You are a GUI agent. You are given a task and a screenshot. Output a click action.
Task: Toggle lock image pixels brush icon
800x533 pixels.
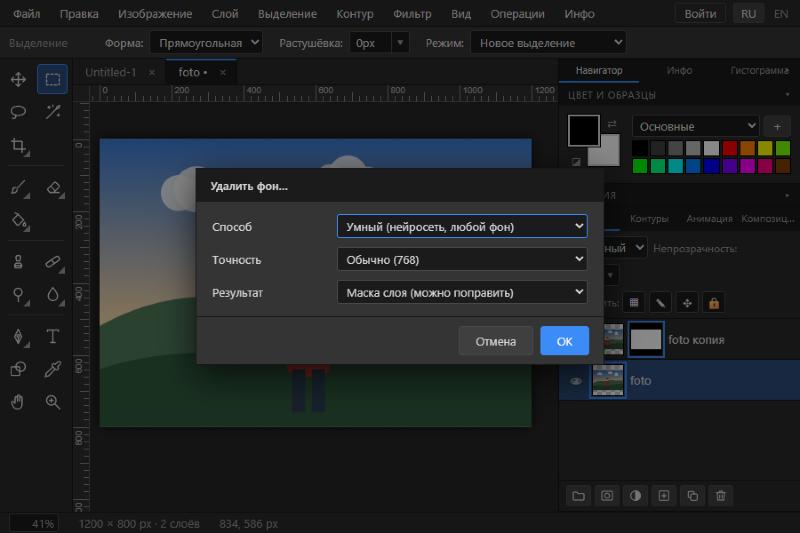(660, 303)
